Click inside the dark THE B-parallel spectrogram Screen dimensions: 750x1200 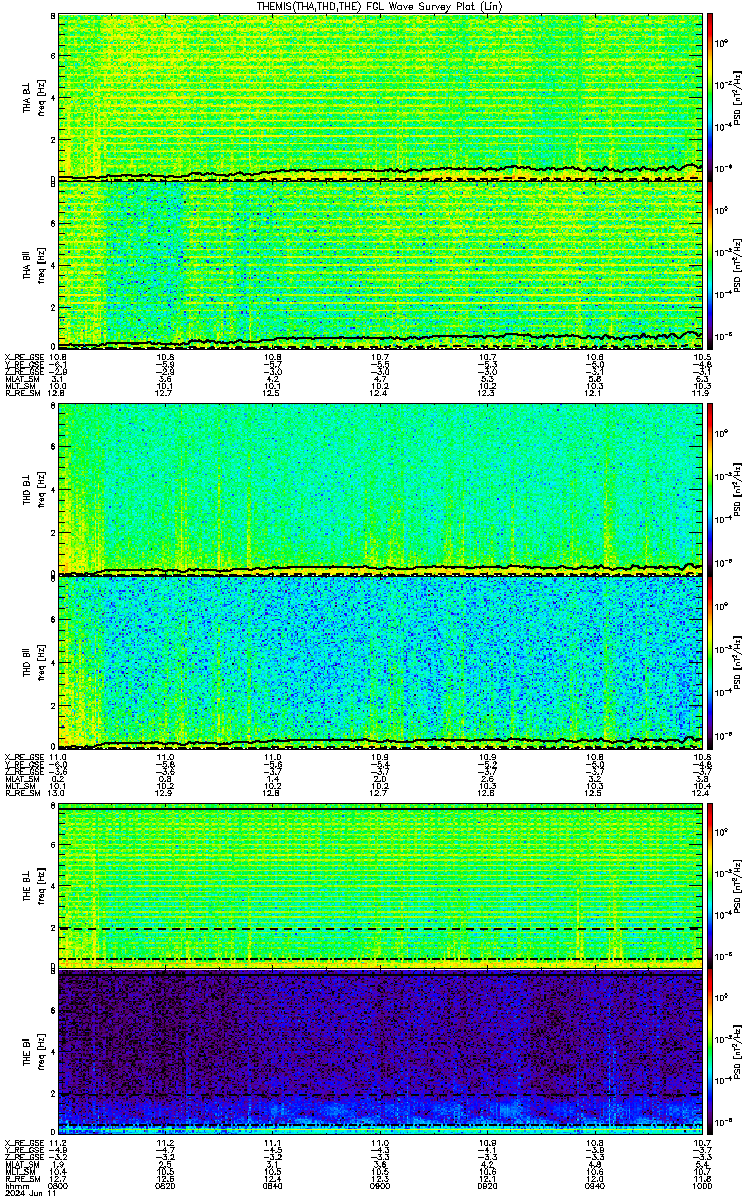(x=380, y=1051)
